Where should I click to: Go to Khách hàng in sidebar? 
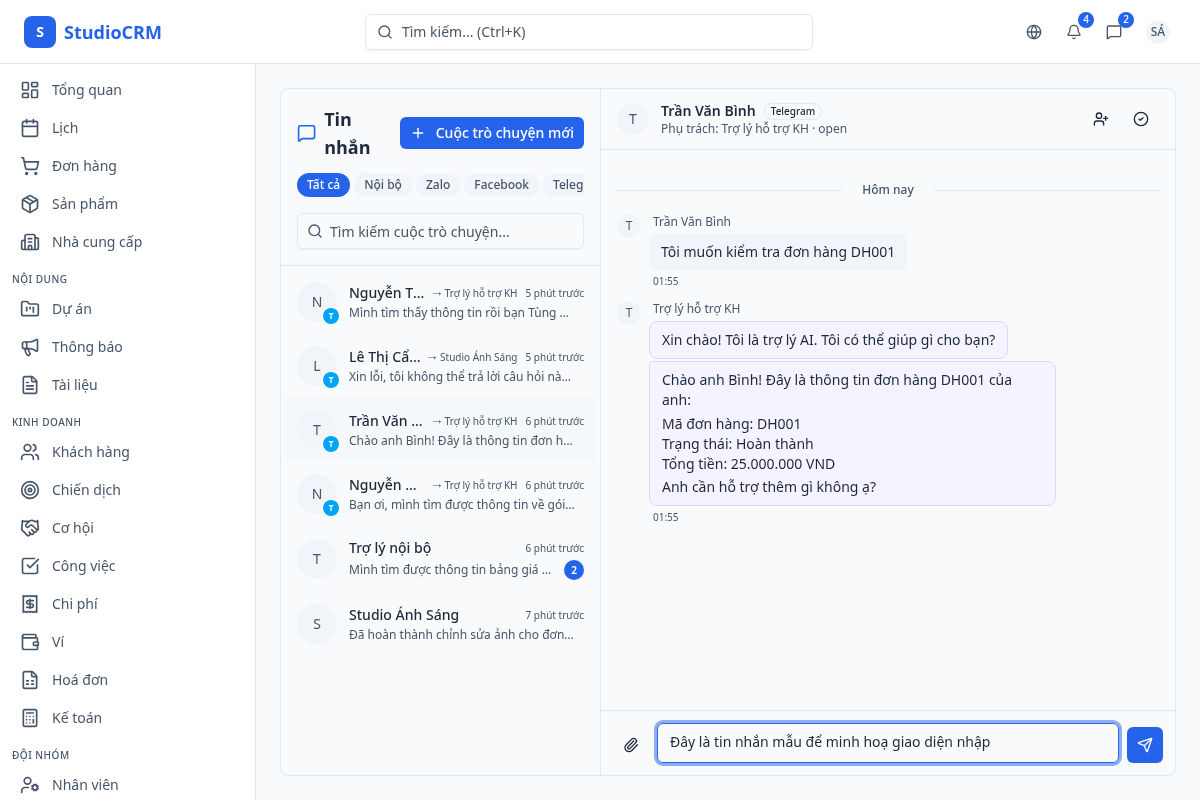pos(90,452)
